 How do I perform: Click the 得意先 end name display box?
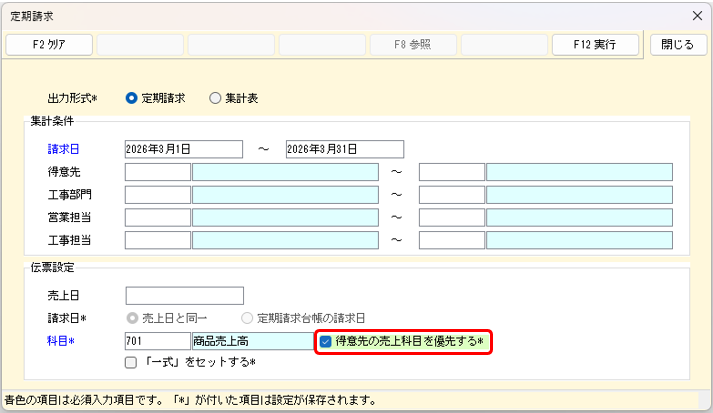pyautogui.click(x=579, y=172)
